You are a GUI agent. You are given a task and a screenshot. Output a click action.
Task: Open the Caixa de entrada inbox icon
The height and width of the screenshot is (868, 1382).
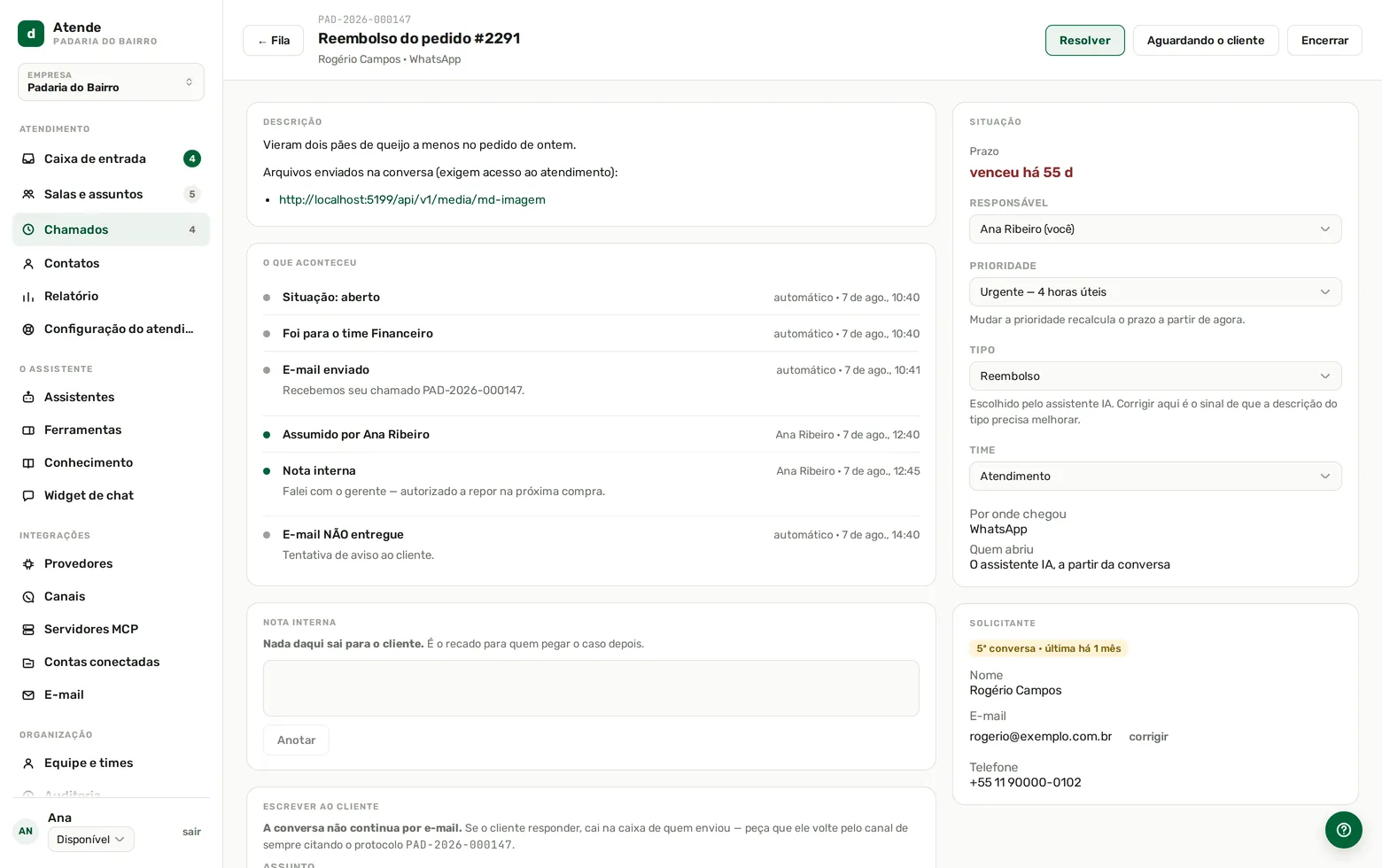pos(28,159)
